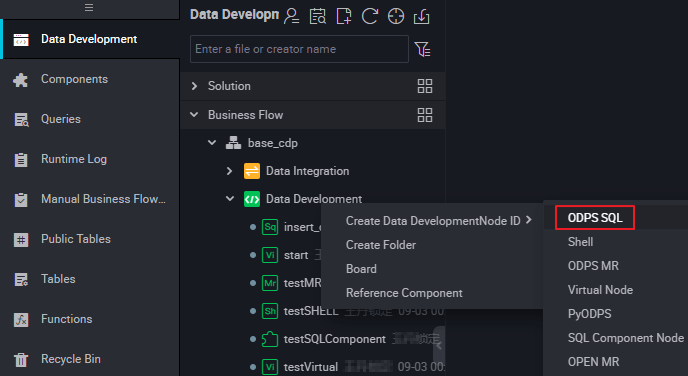This screenshot has height=376, width=688.
Task: Open the Data Development sidebar section
Action: [x=90, y=39]
